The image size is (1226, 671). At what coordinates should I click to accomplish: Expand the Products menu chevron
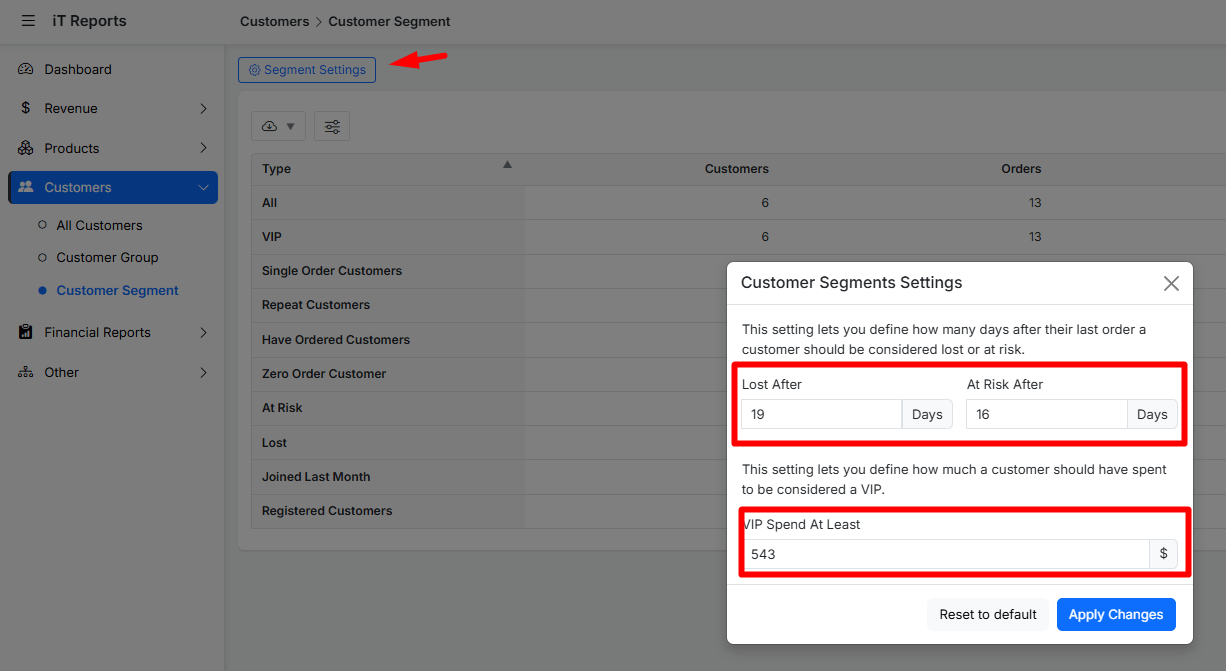(x=203, y=148)
